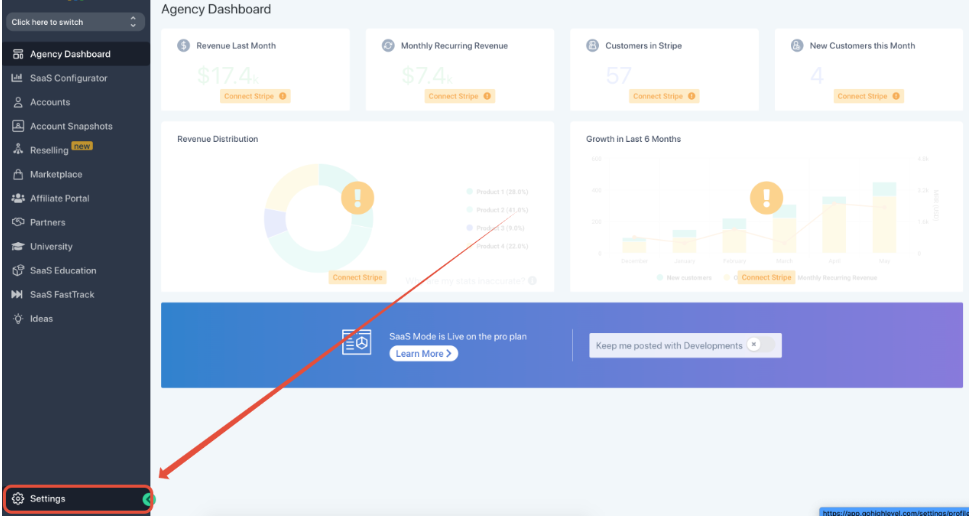
Task: Open Accounts from the sidebar menu
Action: pos(50,102)
